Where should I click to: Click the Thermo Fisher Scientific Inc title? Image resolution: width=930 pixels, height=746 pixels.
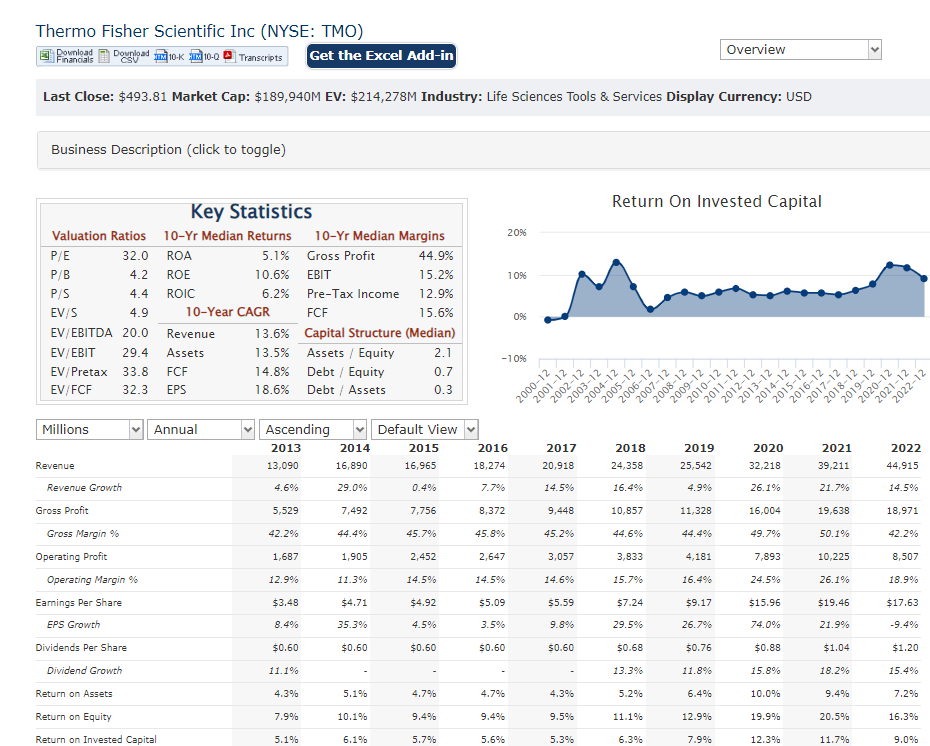[x=199, y=31]
